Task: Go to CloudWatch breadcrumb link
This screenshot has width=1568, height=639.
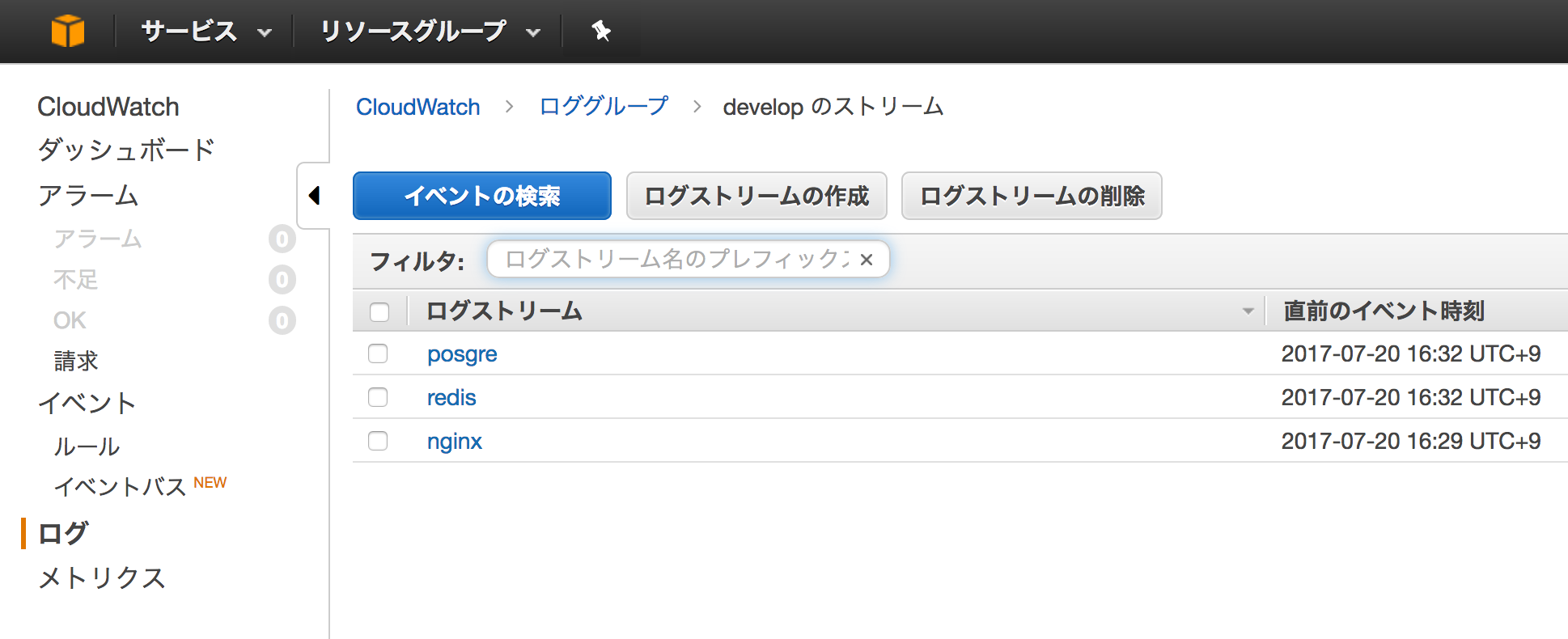Action: click(418, 107)
